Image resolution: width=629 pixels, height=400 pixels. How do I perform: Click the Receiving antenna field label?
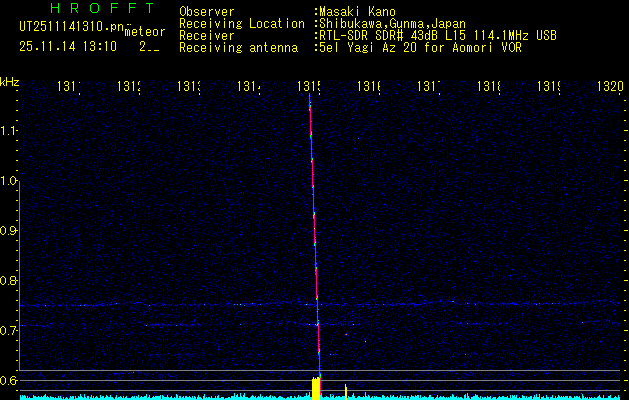pyautogui.click(x=238, y=47)
